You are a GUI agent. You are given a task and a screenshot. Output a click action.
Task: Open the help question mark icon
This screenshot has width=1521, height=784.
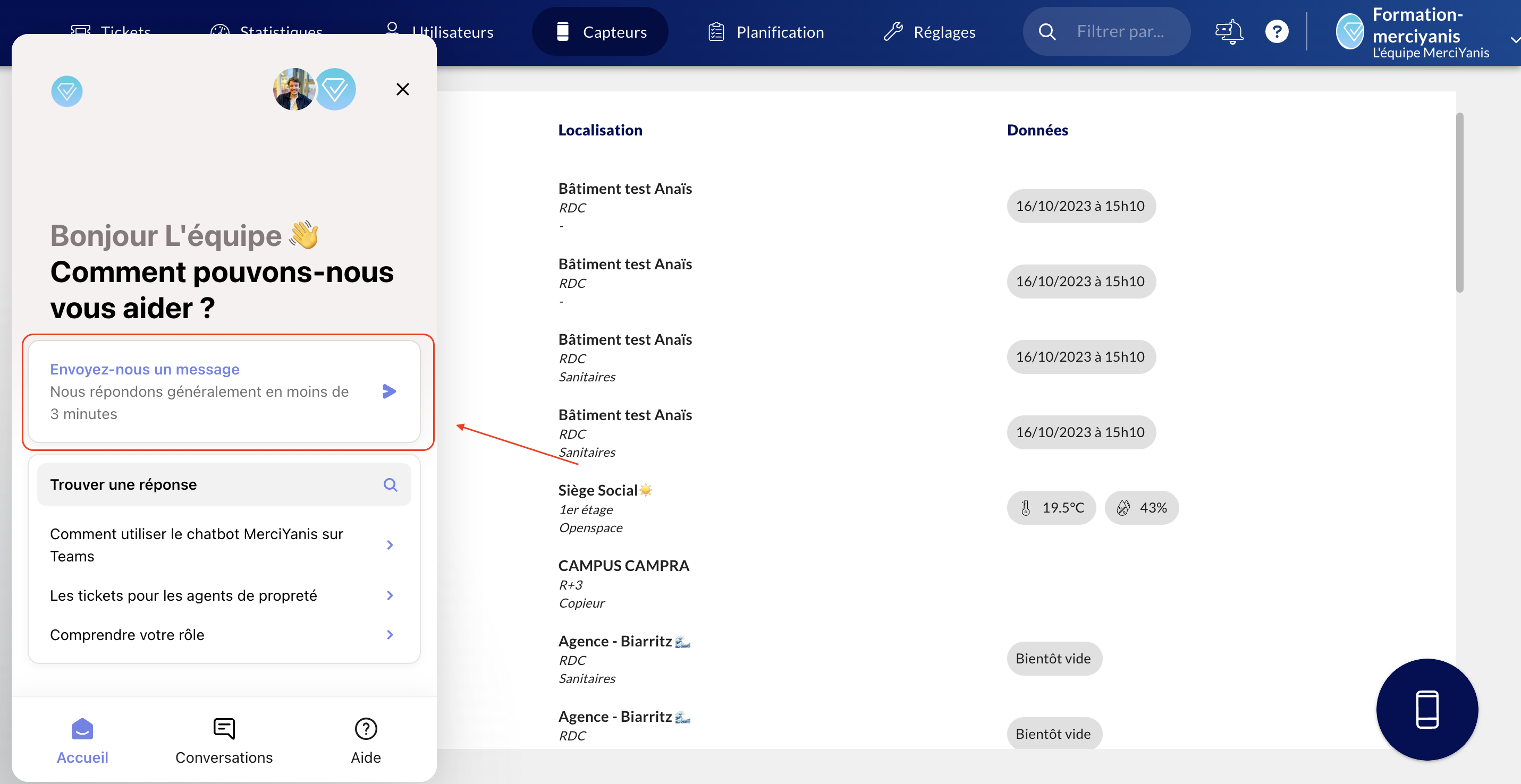(1277, 32)
